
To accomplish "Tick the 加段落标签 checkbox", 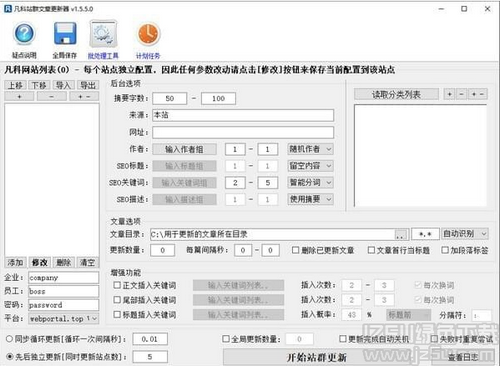I will pos(445,250).
